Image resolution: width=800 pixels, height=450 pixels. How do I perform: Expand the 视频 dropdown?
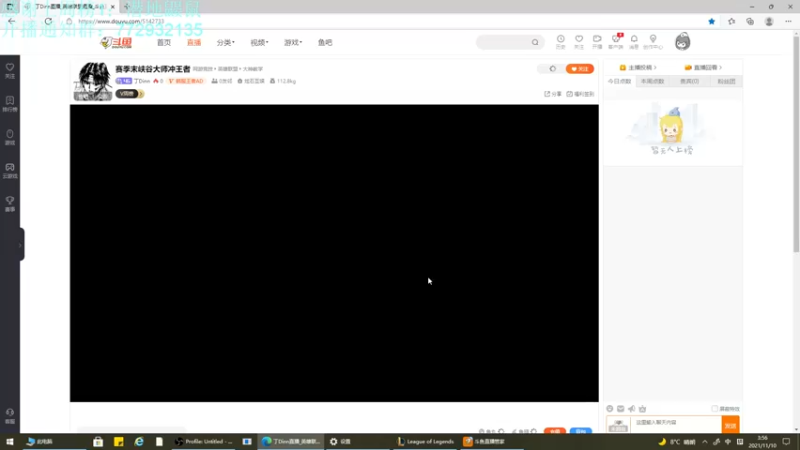[x=259, y=42]
